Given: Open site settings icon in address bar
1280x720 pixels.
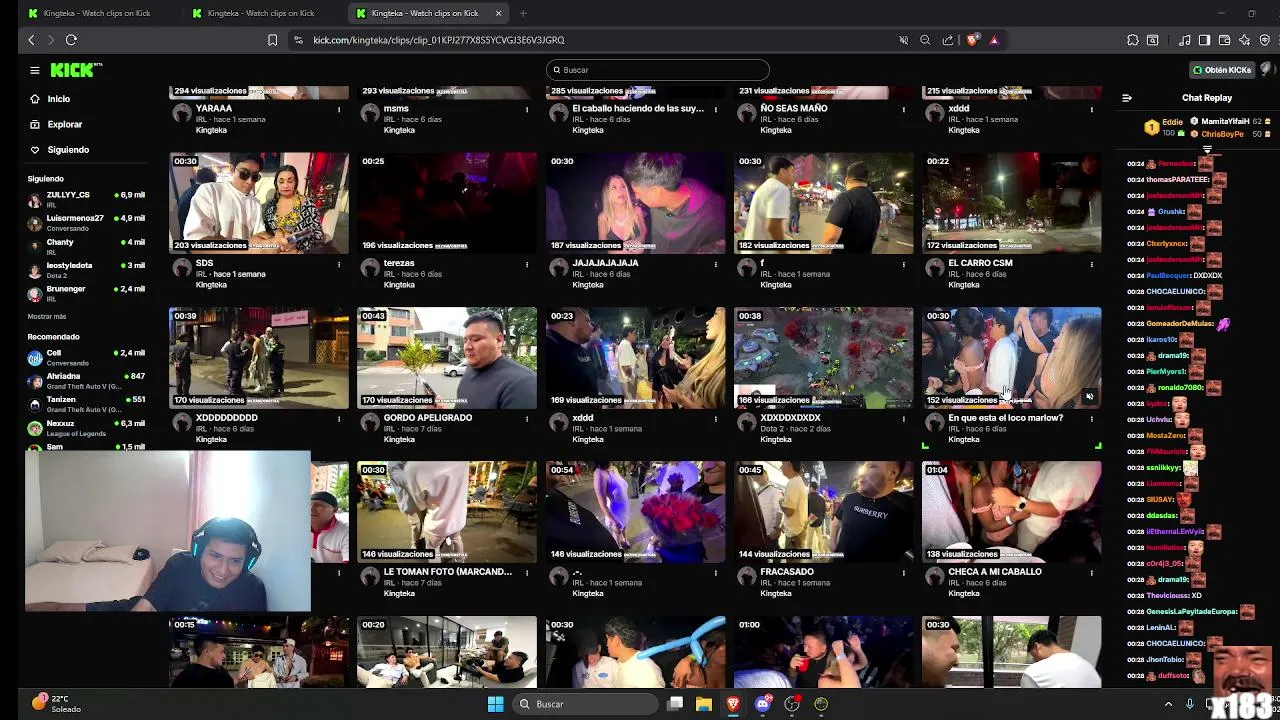Looking at the screenshot, I should pos(298,40).
